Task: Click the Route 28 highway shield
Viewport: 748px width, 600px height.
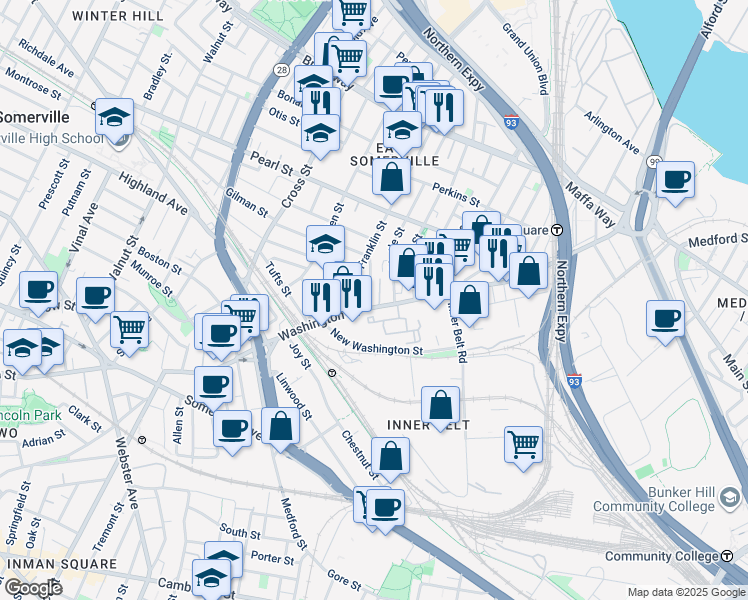Action: pyautogui.click(x=283, y=69)
